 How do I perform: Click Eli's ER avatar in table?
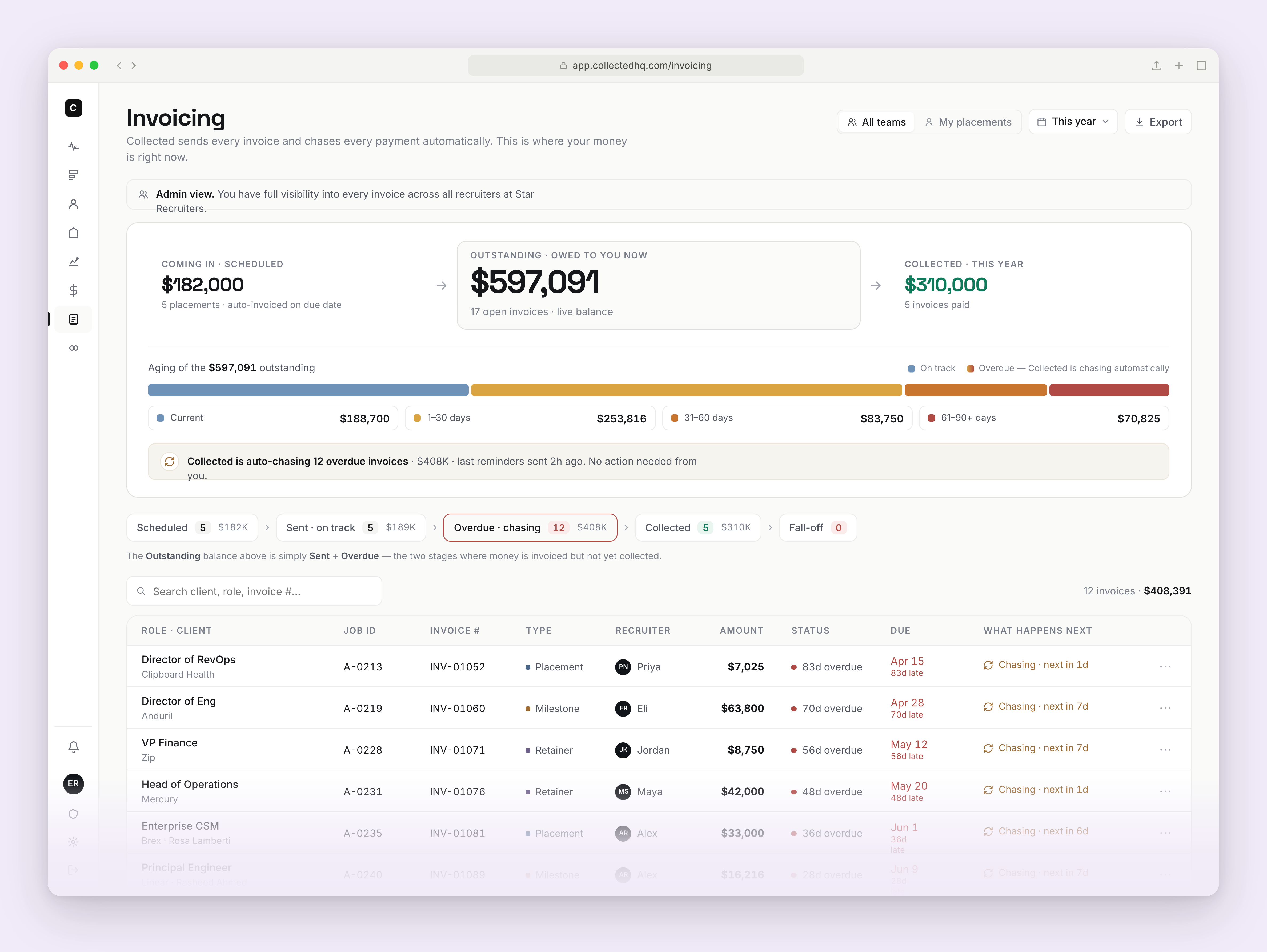coord(623,709)
